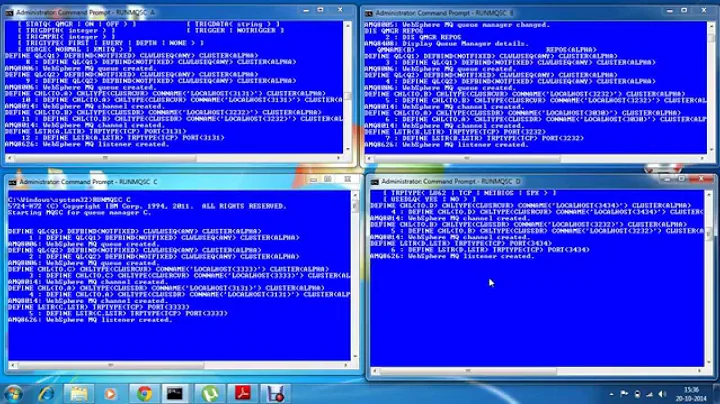This screenshot has width=720, height=404.
Task: Open the Windows Start menu orb
Action: tap(13, 394)
